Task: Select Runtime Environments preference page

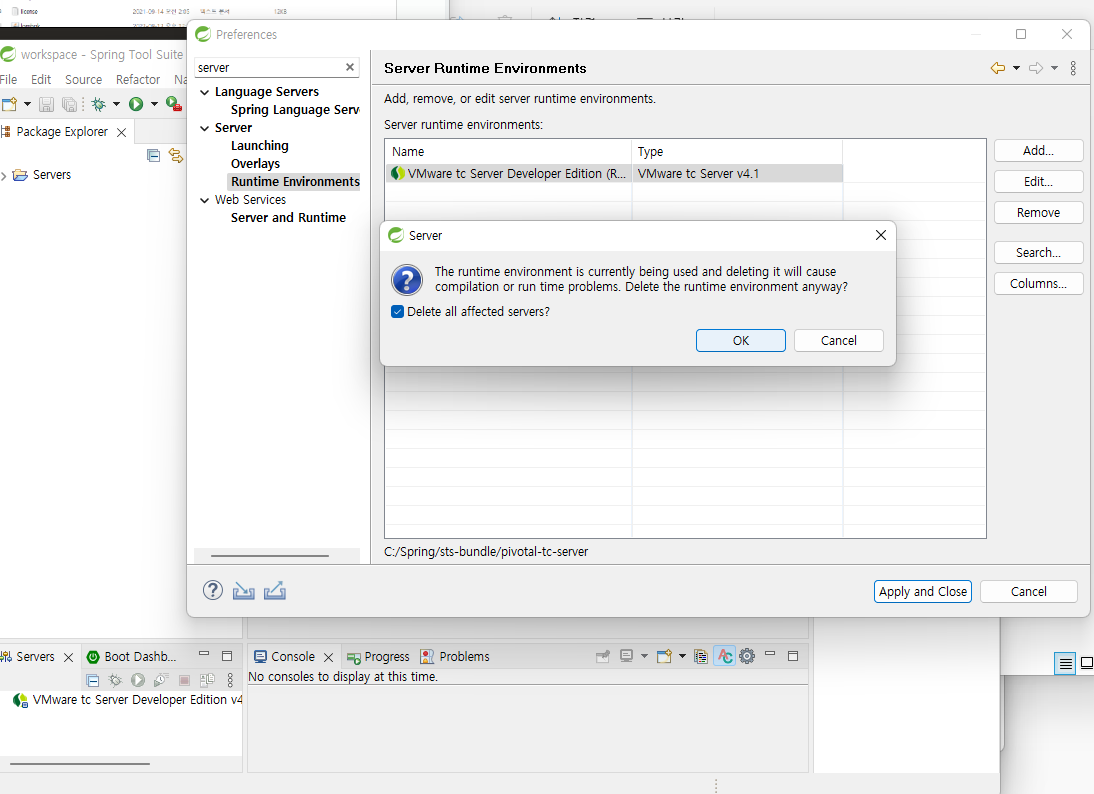Action: [x=295, y=182]
